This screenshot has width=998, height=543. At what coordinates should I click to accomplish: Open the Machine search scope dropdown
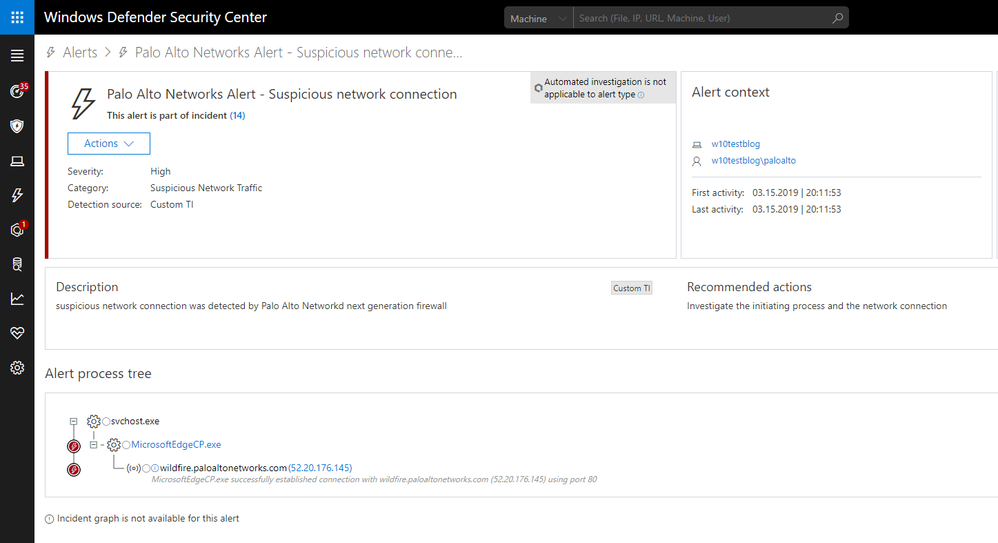coord(538,18)
